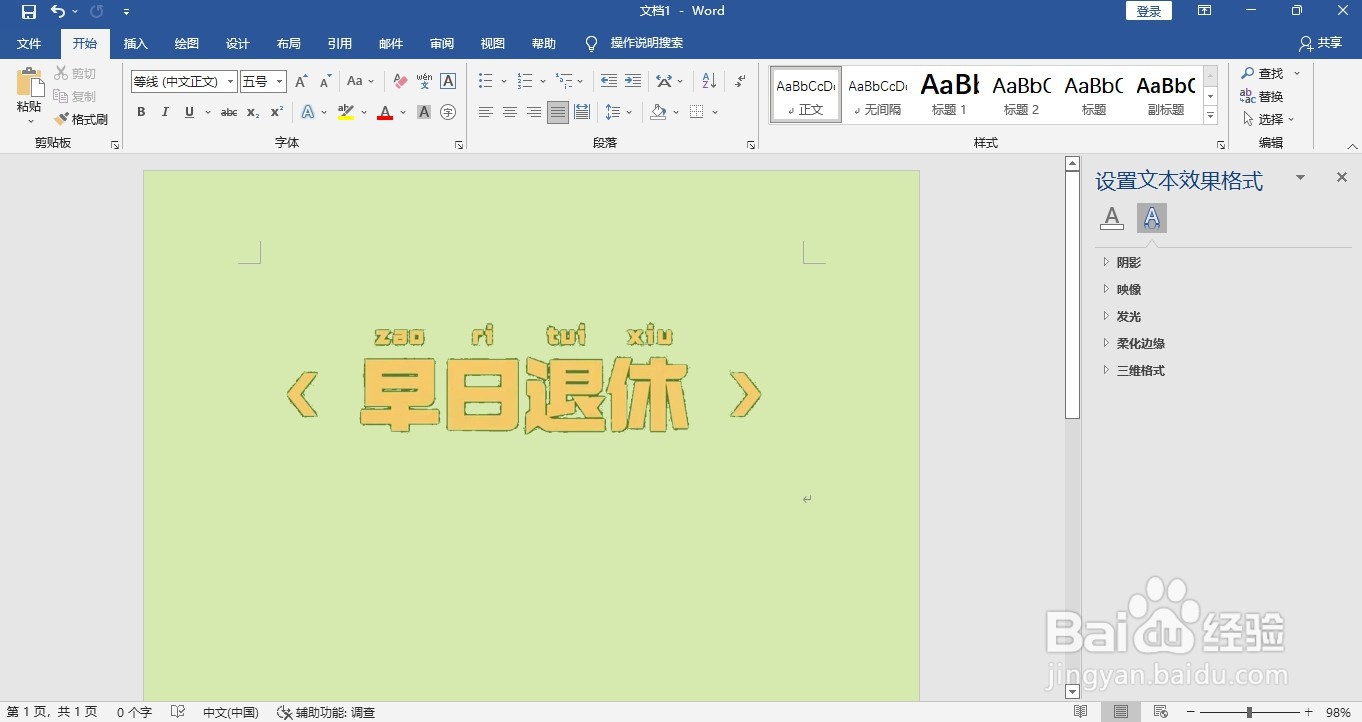Click the Undo icon on Quick Access Toolbar
Screen dimensions: 1362x722
pyautogui.click(x=59, y=11)
